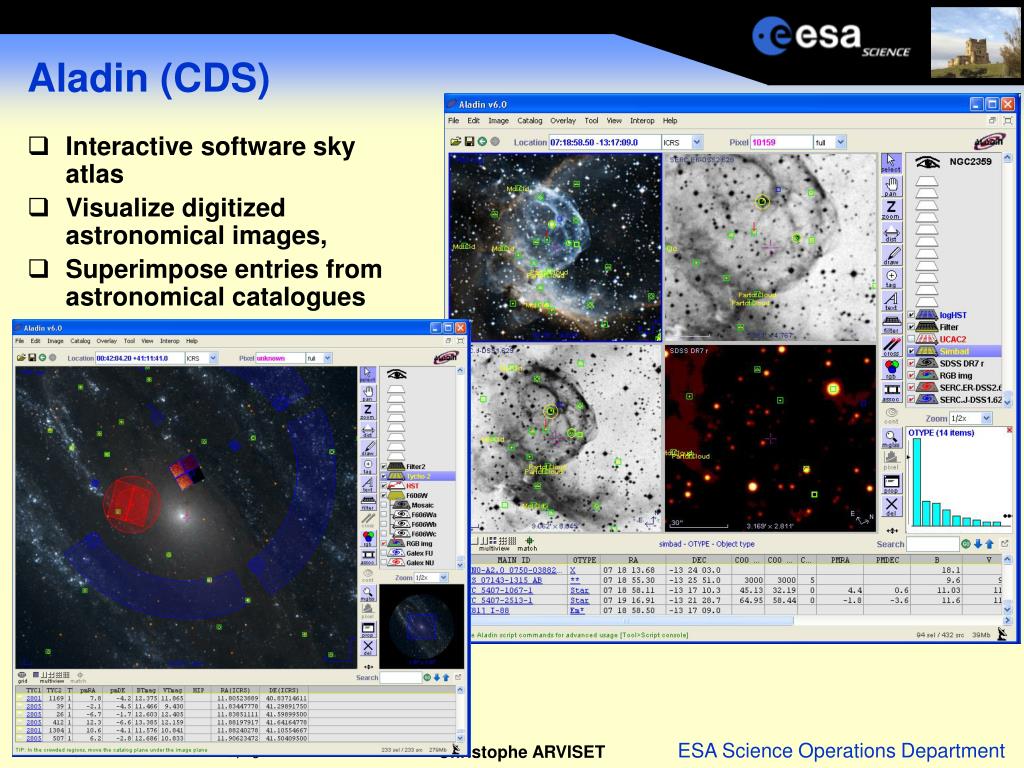Open Zoom 1/2x dropdown in right window
1024x768 pixels.
[986, 418]
